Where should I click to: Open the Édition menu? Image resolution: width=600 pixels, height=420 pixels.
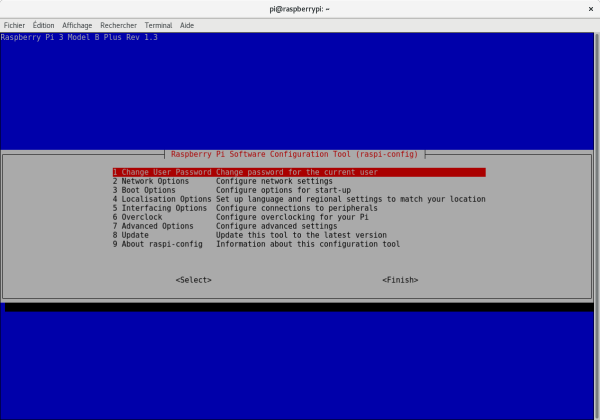click(x=43, y=25)
